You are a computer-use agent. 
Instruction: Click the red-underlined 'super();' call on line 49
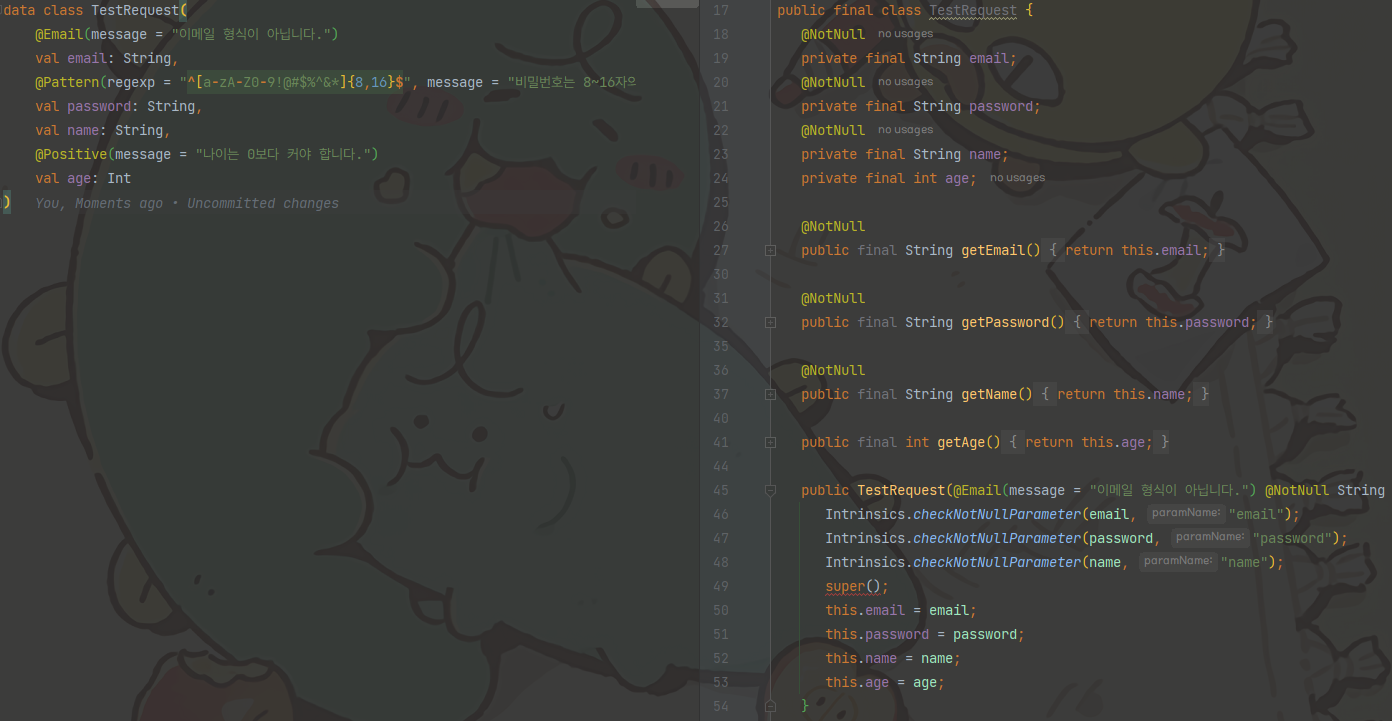857,586
